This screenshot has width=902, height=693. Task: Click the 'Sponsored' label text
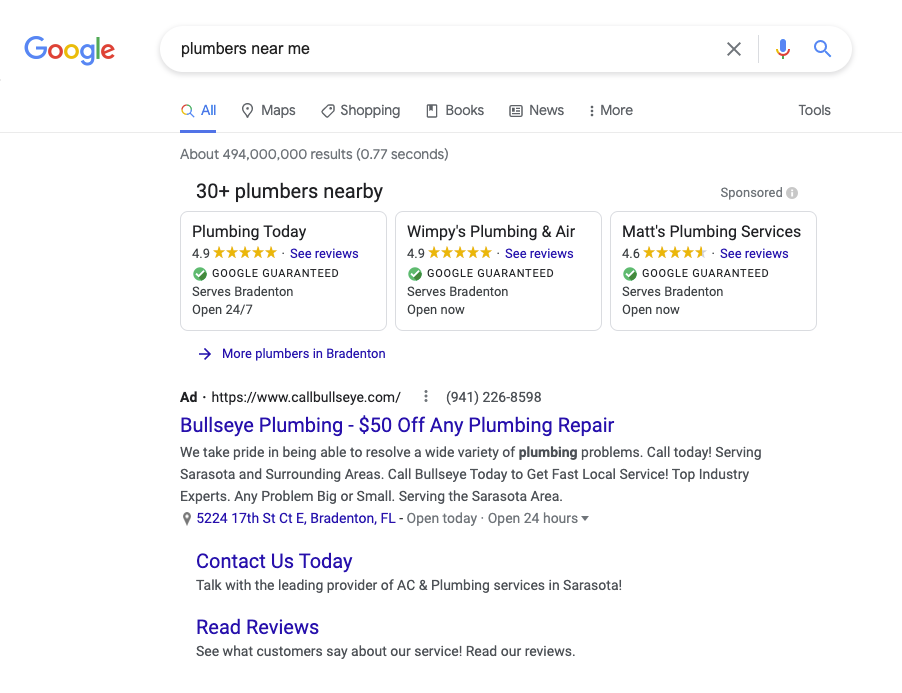[x=751, y=193]
